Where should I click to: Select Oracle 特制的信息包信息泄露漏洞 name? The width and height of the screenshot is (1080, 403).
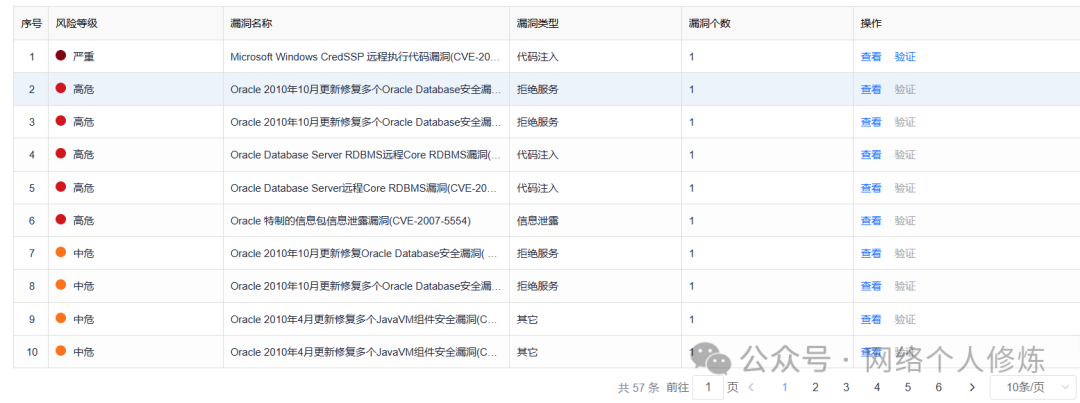(x=351, y=220)
